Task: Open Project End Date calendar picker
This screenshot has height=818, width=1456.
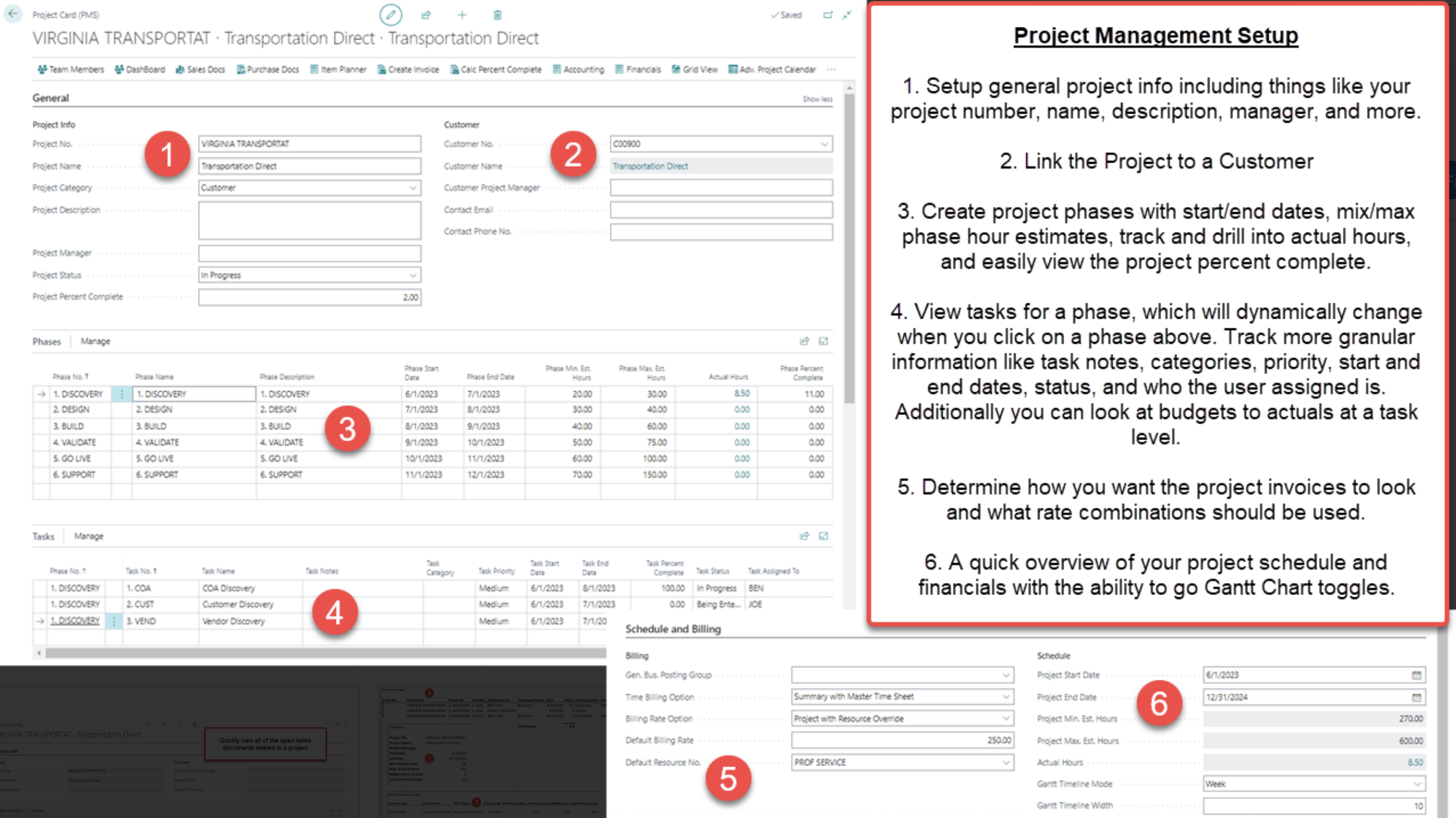Action: click(x=1417, y=697)
